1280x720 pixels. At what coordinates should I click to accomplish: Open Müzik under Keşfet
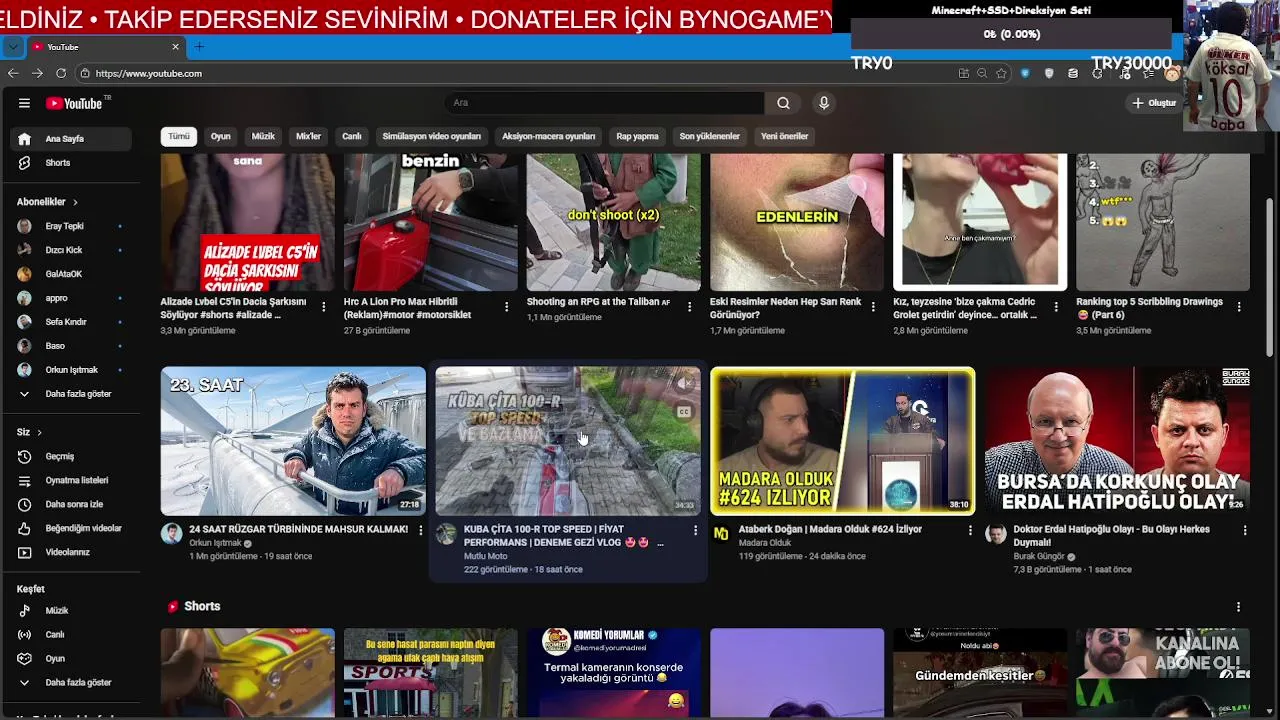pyautogui.click(x=70, y=611)
